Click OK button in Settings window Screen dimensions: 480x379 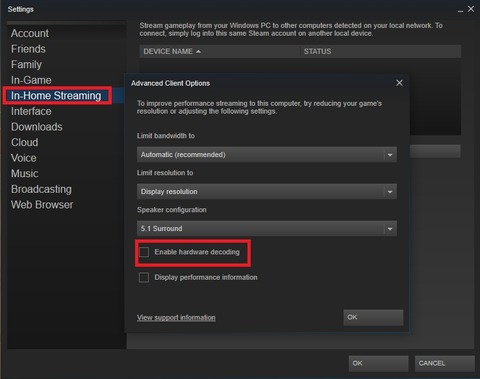pos(379,363)
